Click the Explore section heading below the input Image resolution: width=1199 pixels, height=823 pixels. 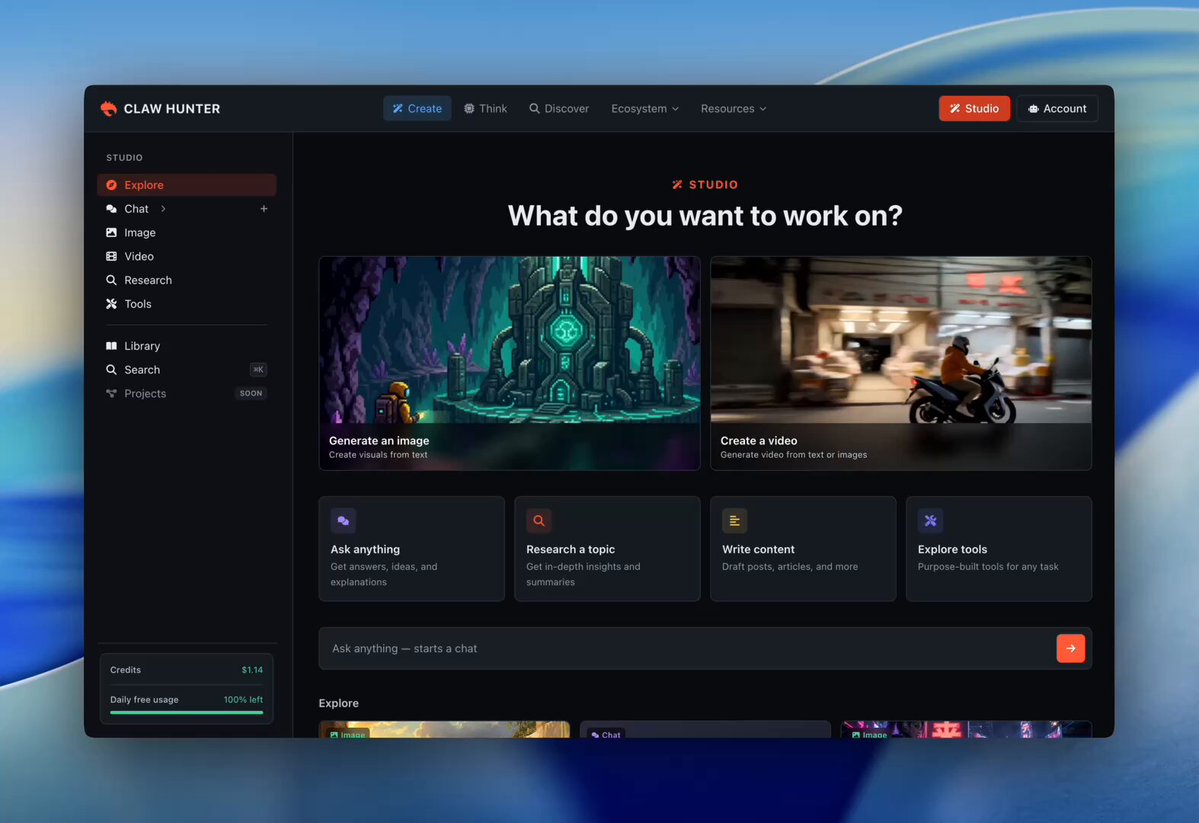point(339,703)
